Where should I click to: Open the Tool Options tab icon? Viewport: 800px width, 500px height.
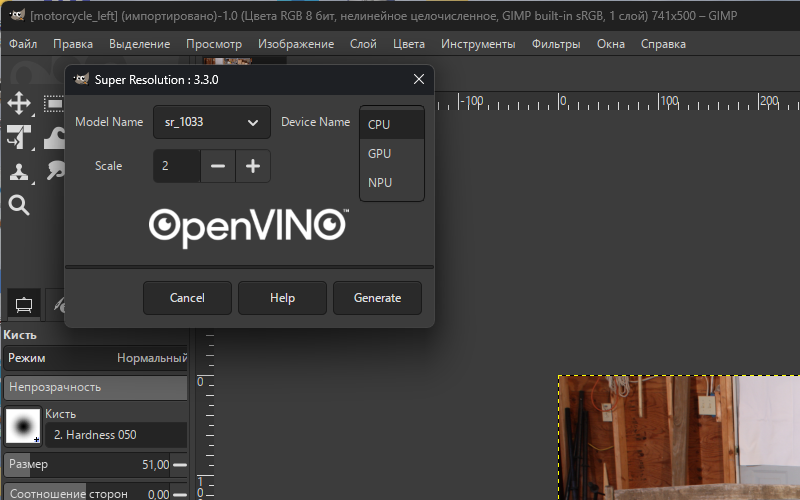tap(24, 305)
